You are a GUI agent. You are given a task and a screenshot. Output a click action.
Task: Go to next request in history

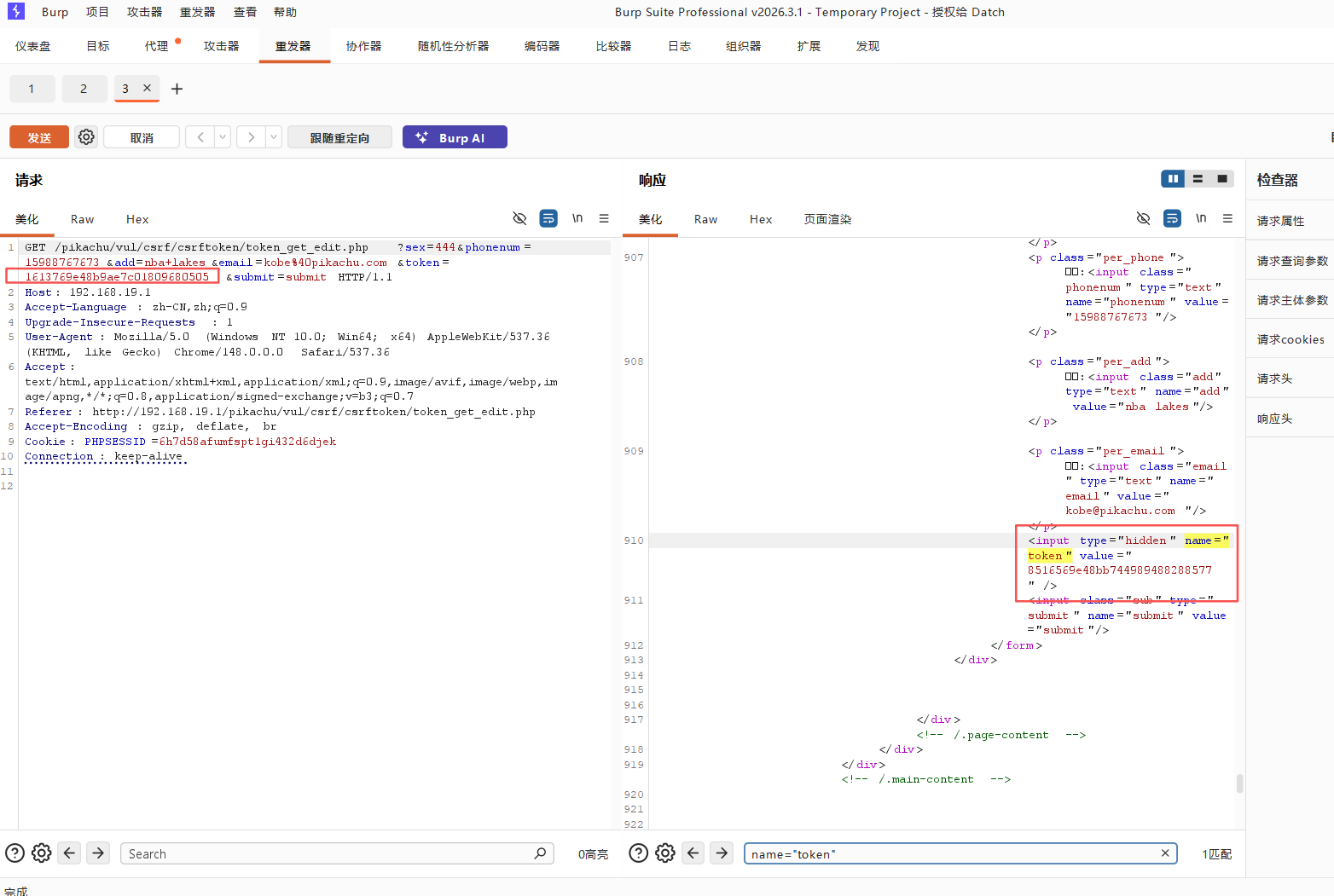(252, 137)
